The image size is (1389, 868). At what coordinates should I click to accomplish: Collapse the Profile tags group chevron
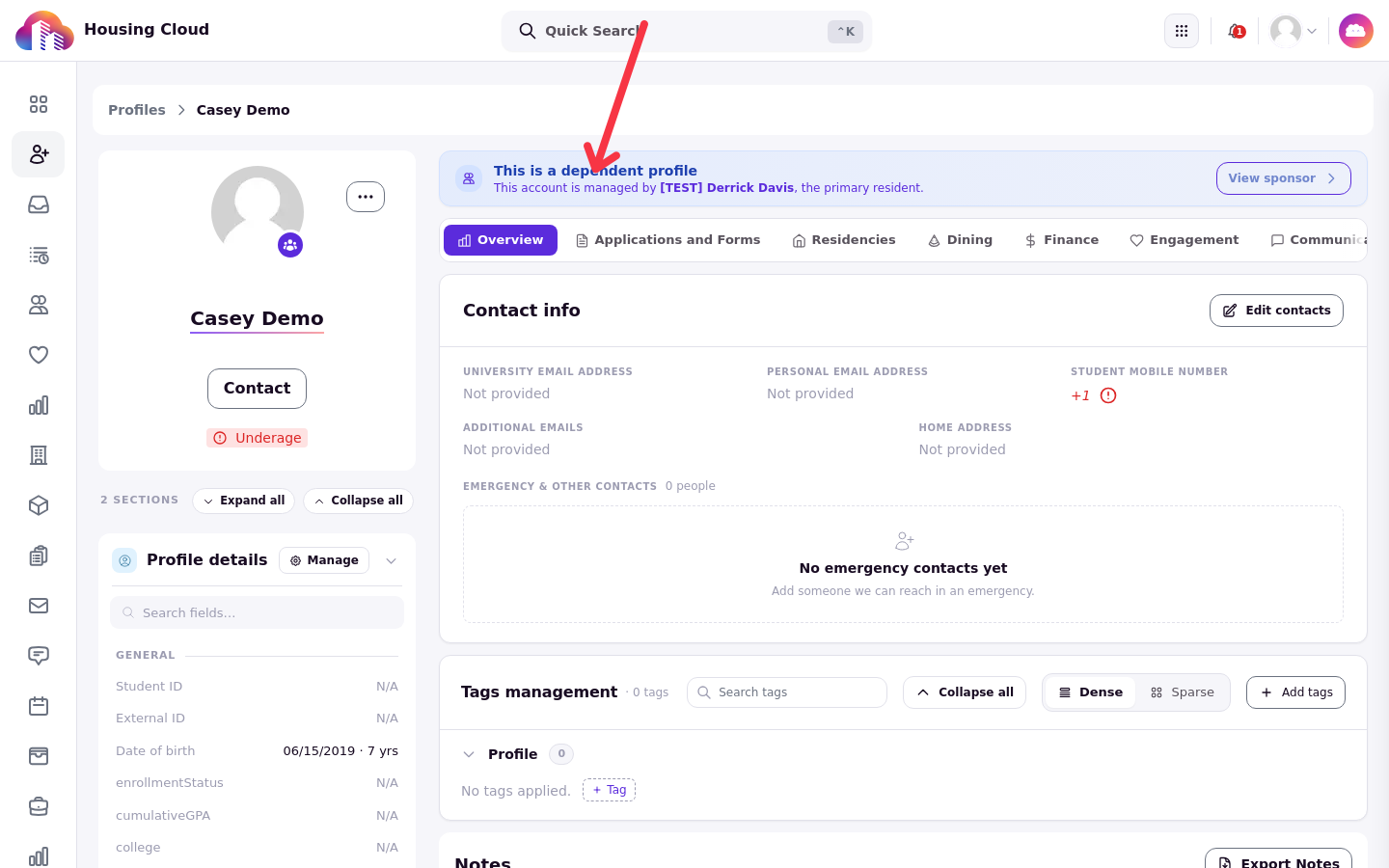point(469,754)
